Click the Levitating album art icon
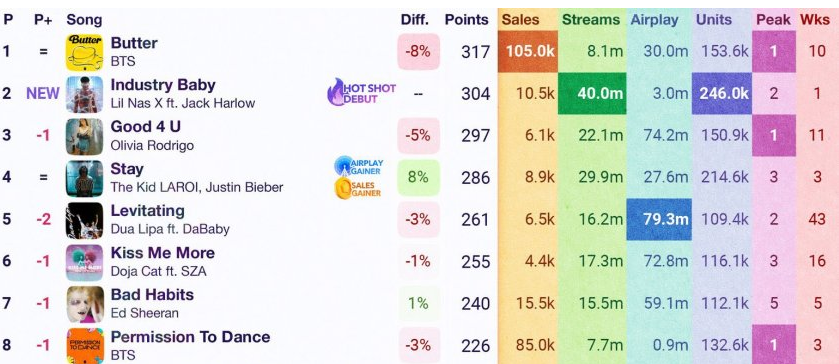Image resolution: width=839 pixels, height=364 pixels. (85, 221)
